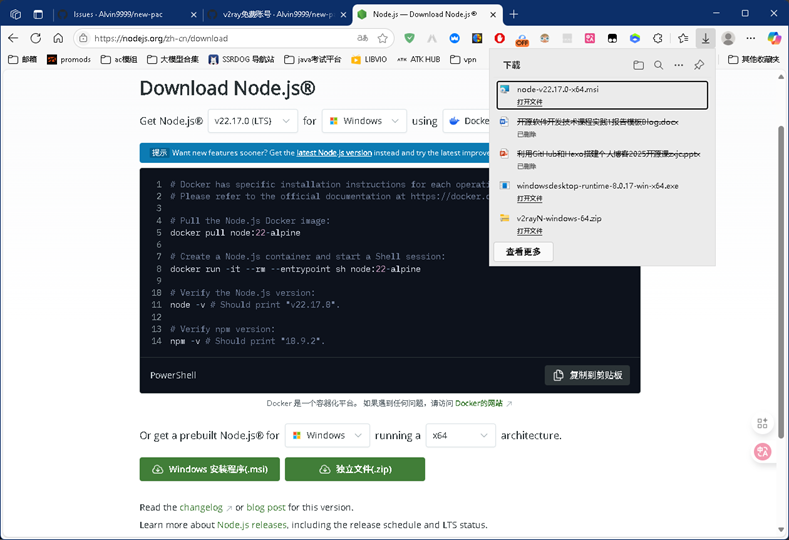This screenshot has width=789, height=540.
Task: Open more options in downloads panel
Action: click(x=679, y=65)
